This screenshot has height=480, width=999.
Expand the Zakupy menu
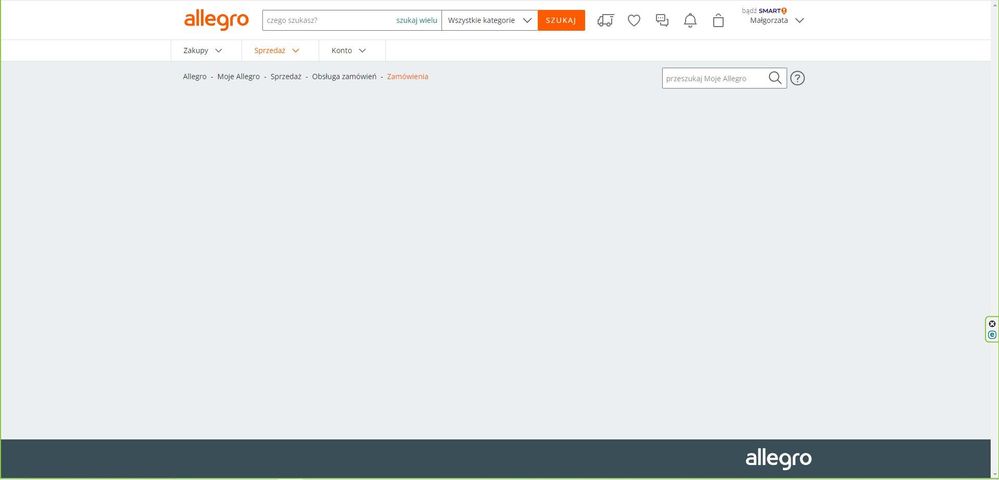point(203,50)
